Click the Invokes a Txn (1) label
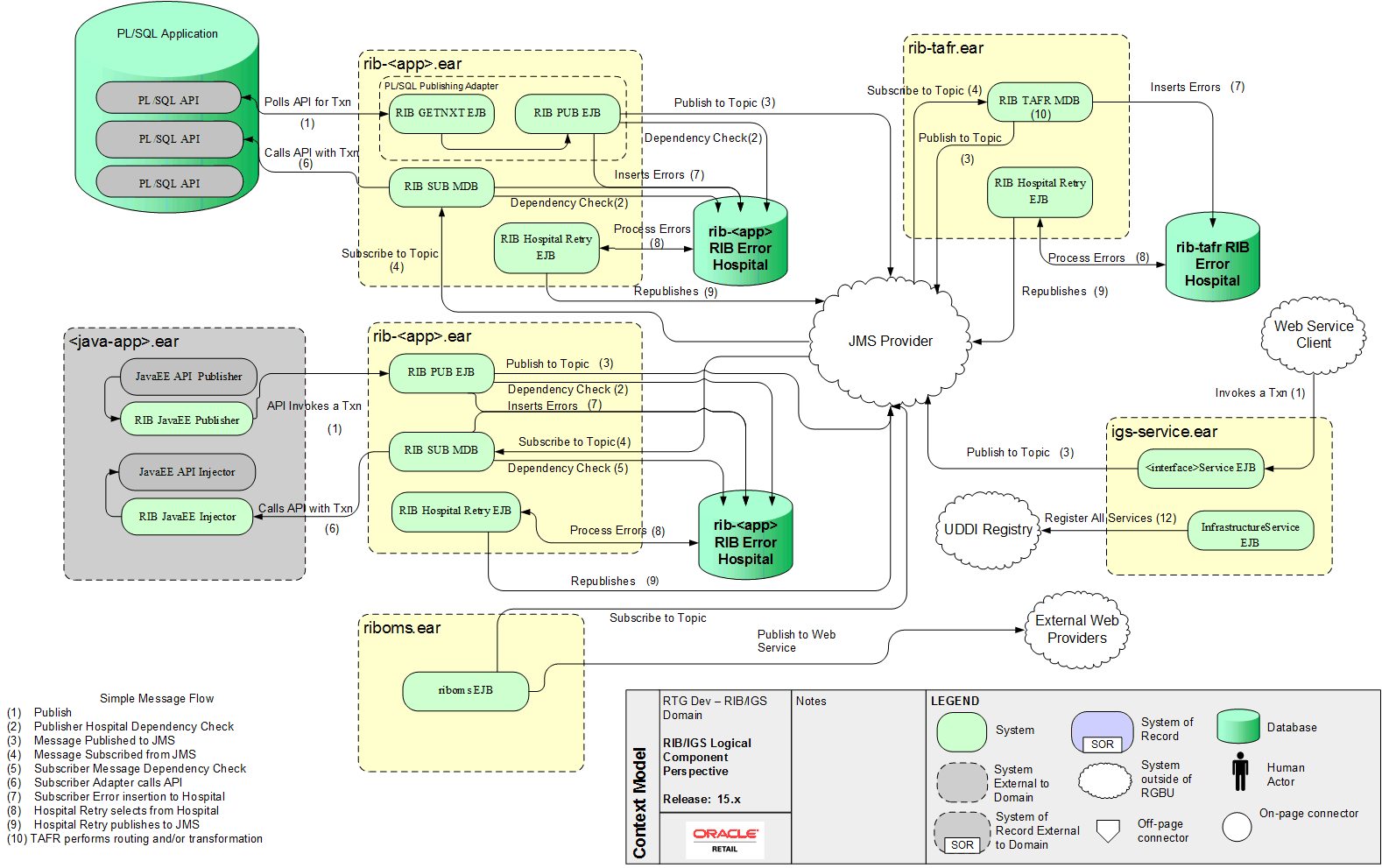This screenshot has width=1382, height=868. [x=1259, y=393]
